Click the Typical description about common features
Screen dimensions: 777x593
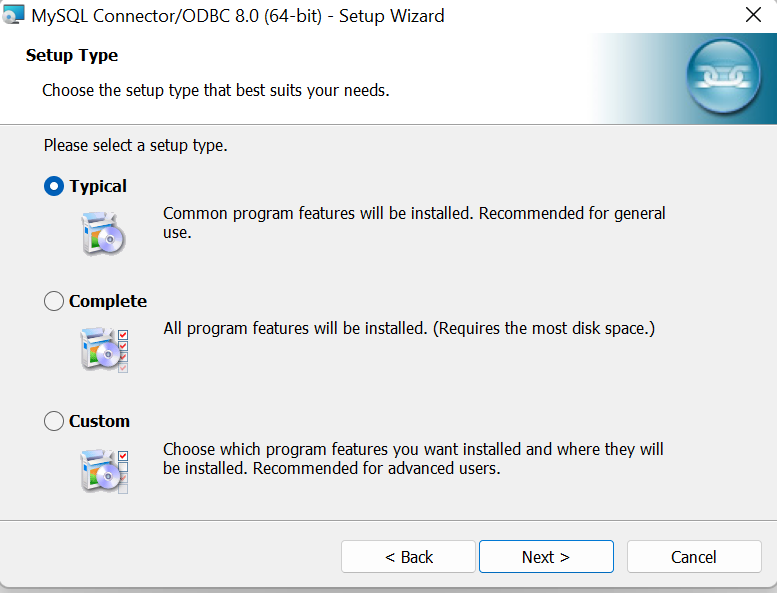414,222
